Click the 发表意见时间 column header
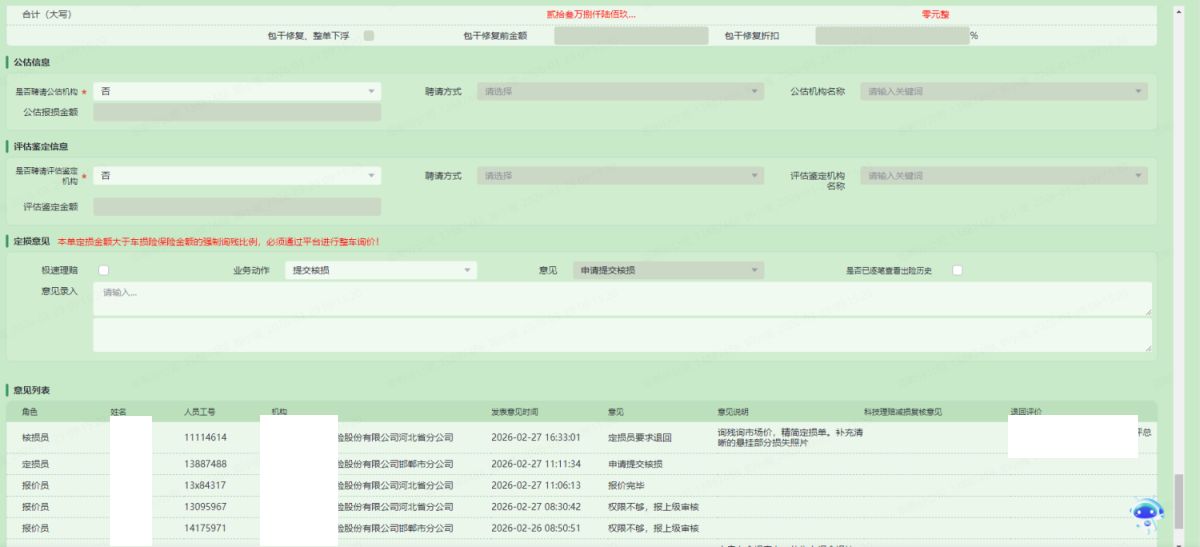Viewport: 1200px width, 547px height. point(515,412)
